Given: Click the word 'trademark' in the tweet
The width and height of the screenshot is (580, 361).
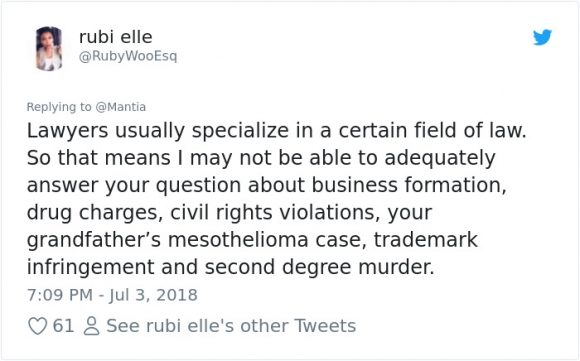Looking at the screenshot, I should (x=426, y=240).
